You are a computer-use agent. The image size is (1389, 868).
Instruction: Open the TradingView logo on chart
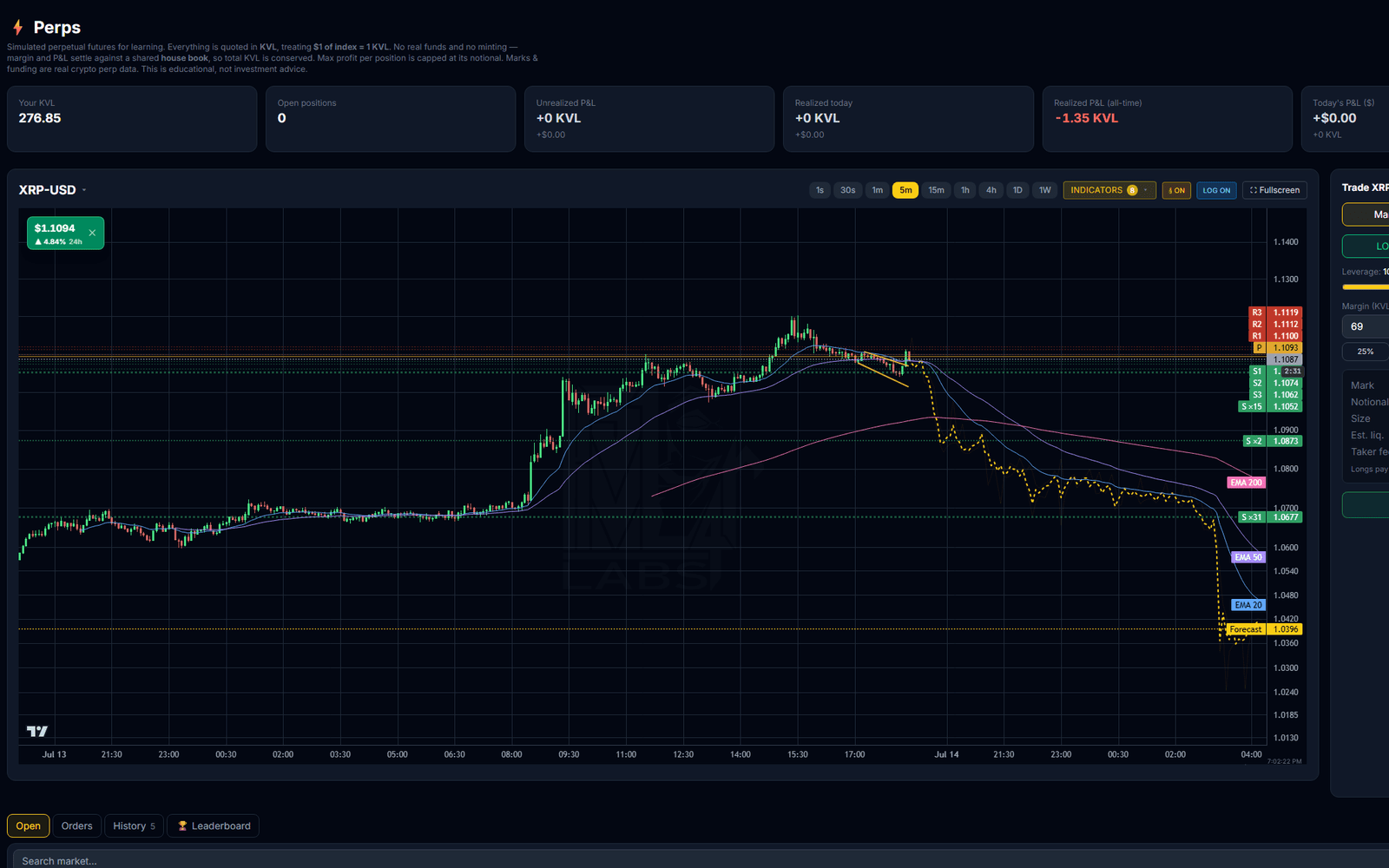[37, 731]
